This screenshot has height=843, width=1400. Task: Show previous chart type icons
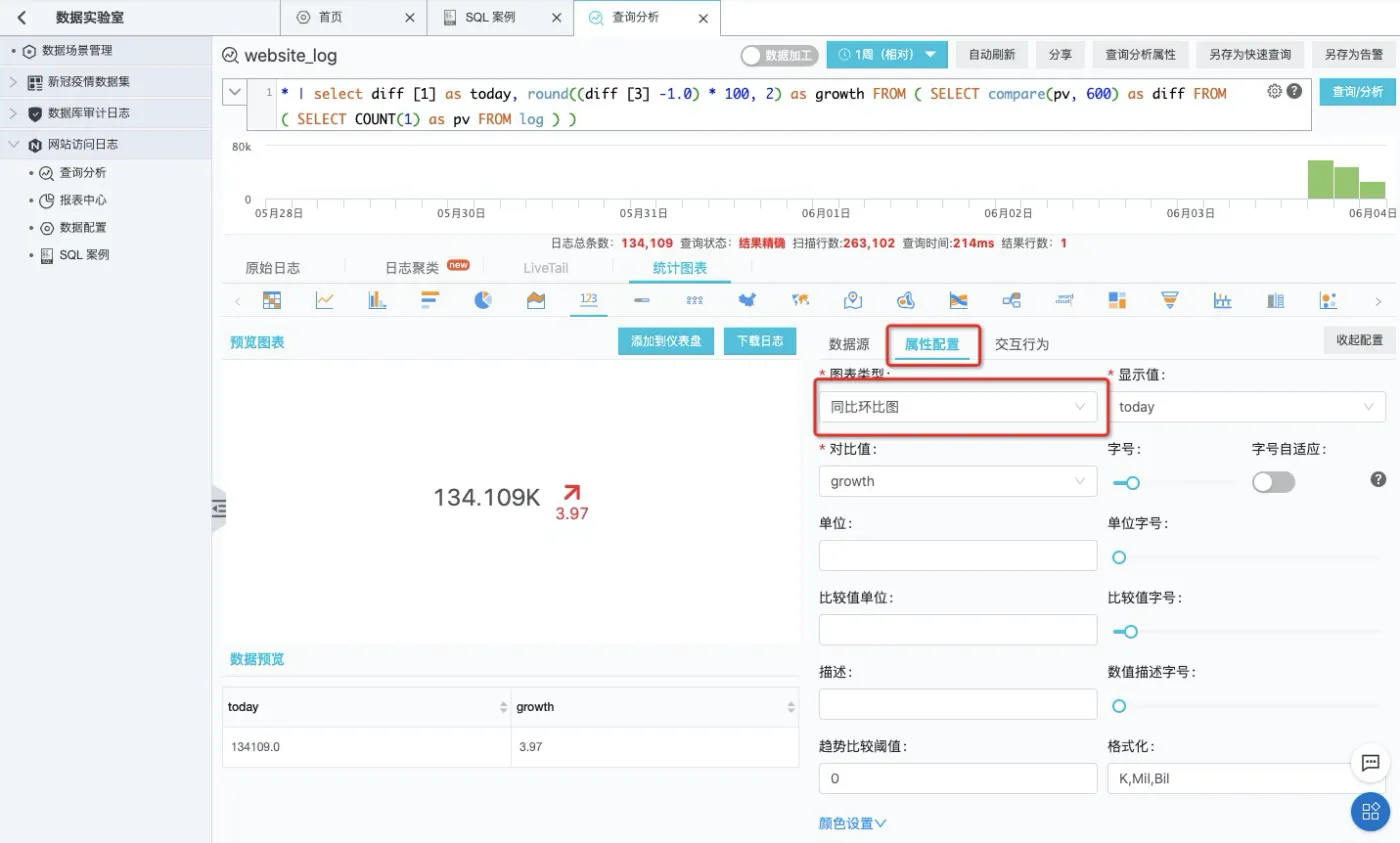tap(237, 301)
